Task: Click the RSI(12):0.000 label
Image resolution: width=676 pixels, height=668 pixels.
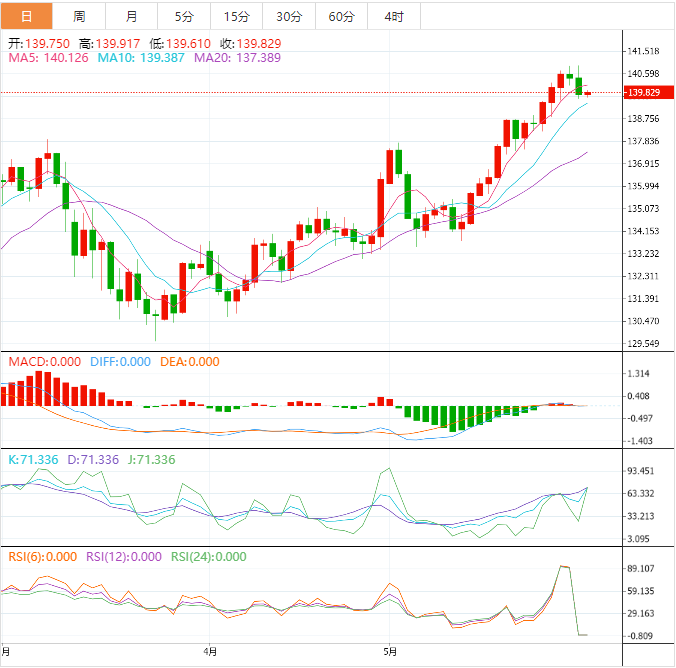Action: pyautogui.click(x=124, y=557)
